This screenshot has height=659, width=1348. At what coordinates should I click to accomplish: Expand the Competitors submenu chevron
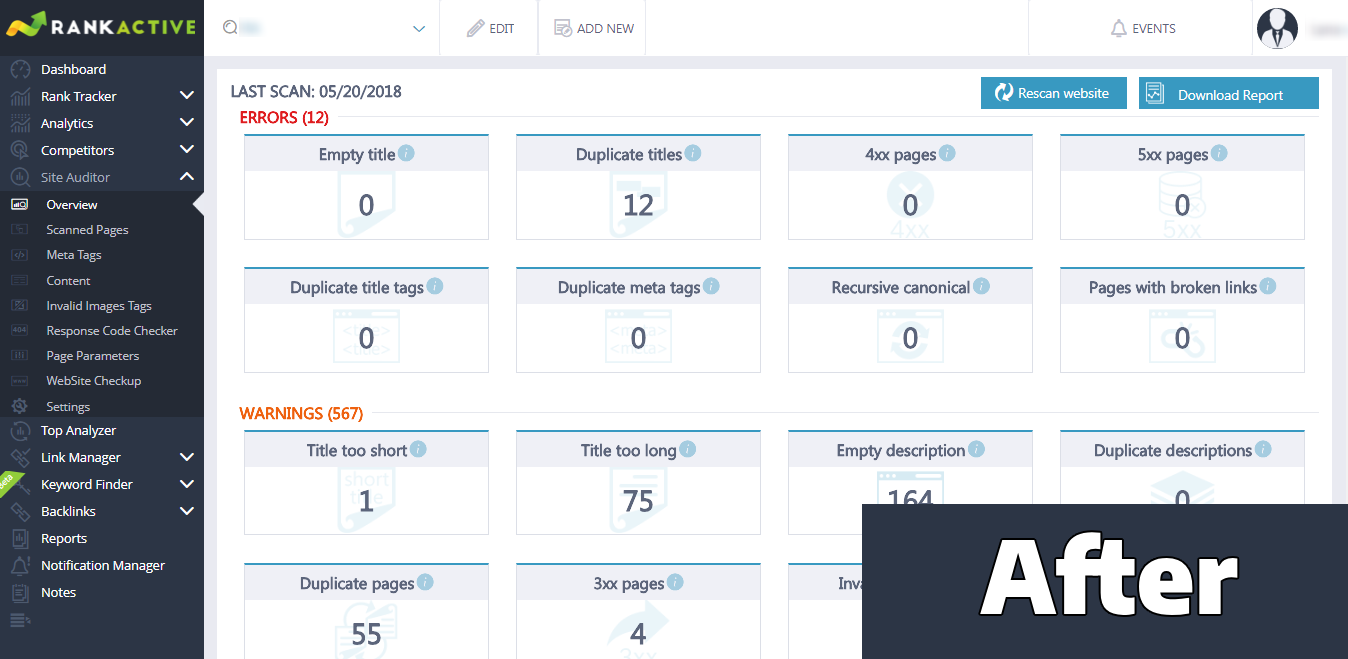[186, 150]
